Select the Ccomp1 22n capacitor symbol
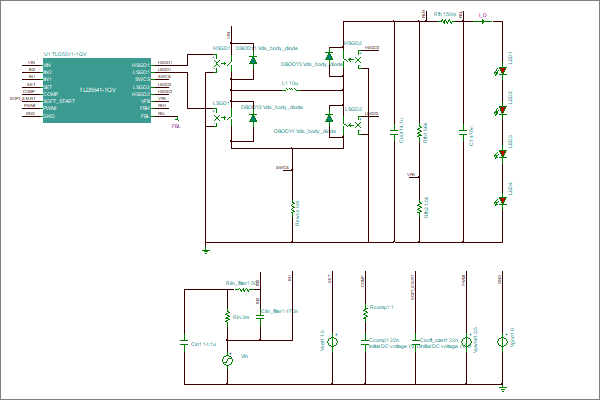 (x=365, y=342)
